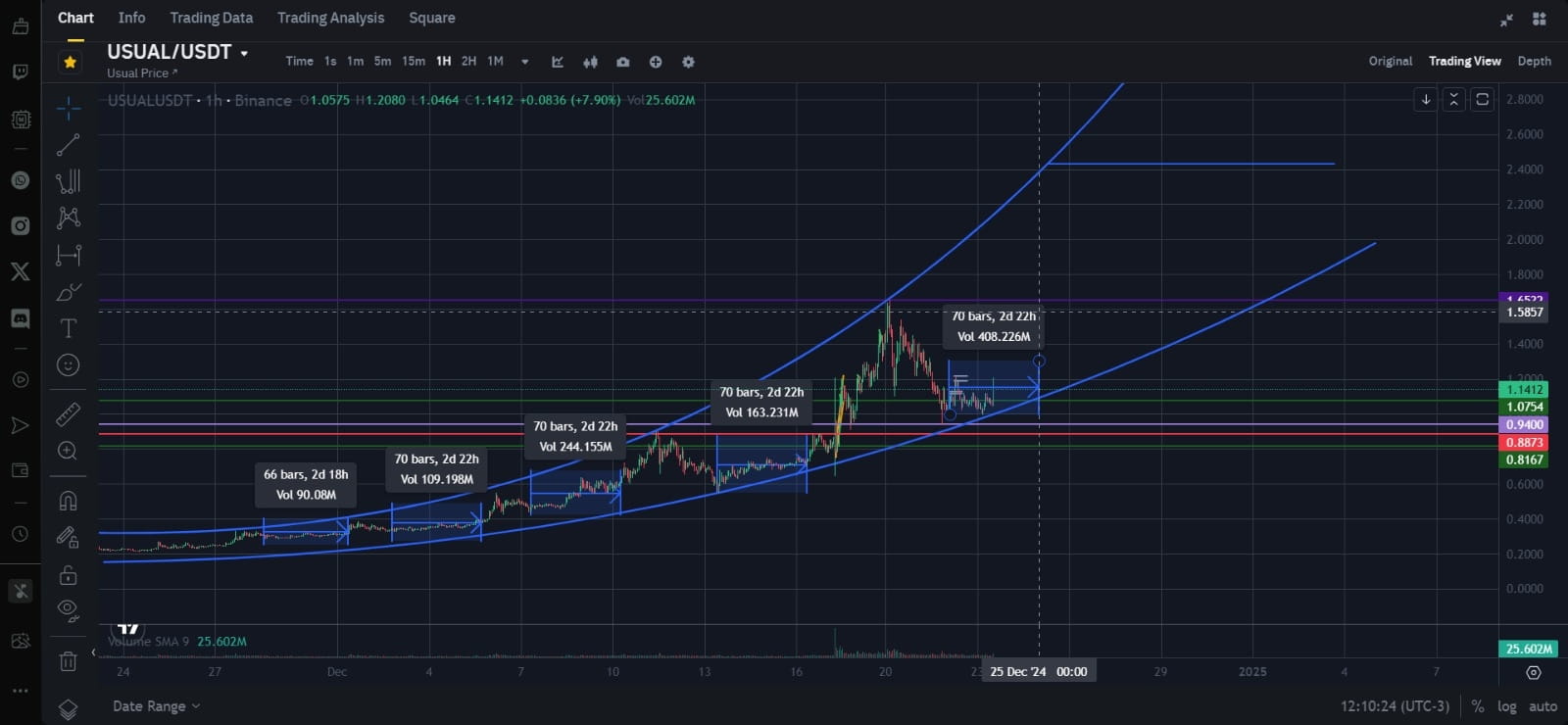Viewport: 1568px width, 725px height.
Task: Select the 2H time interval
Action: coord(469,61)
